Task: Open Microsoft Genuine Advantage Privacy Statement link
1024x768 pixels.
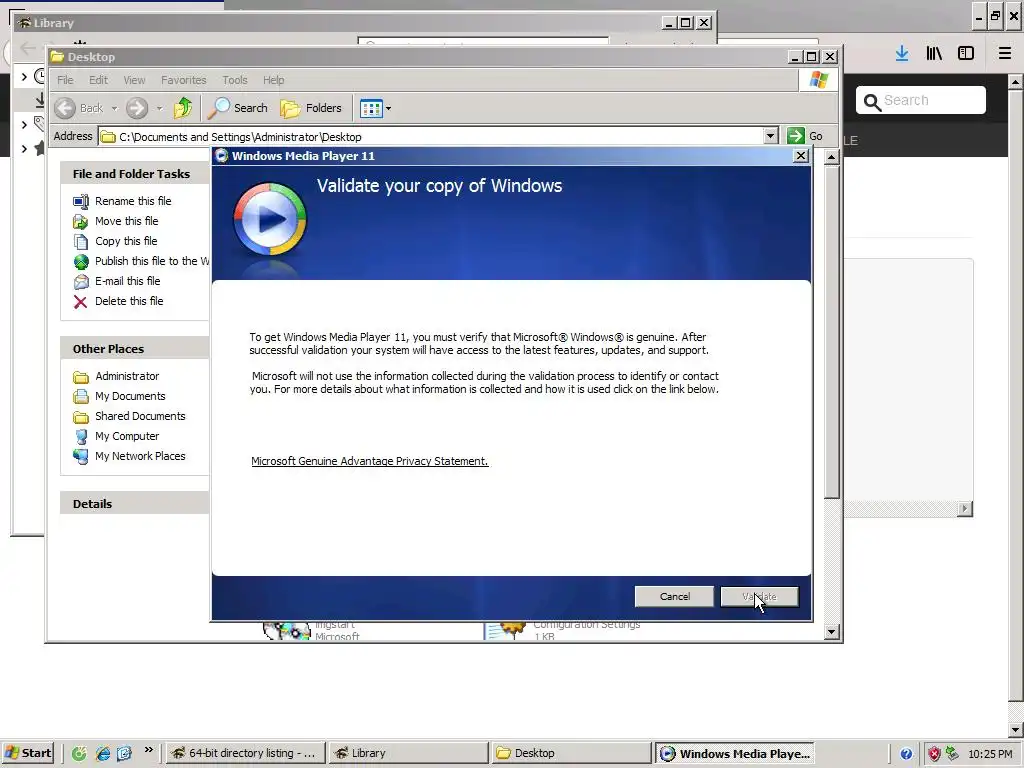Action: tap(370, 461)
